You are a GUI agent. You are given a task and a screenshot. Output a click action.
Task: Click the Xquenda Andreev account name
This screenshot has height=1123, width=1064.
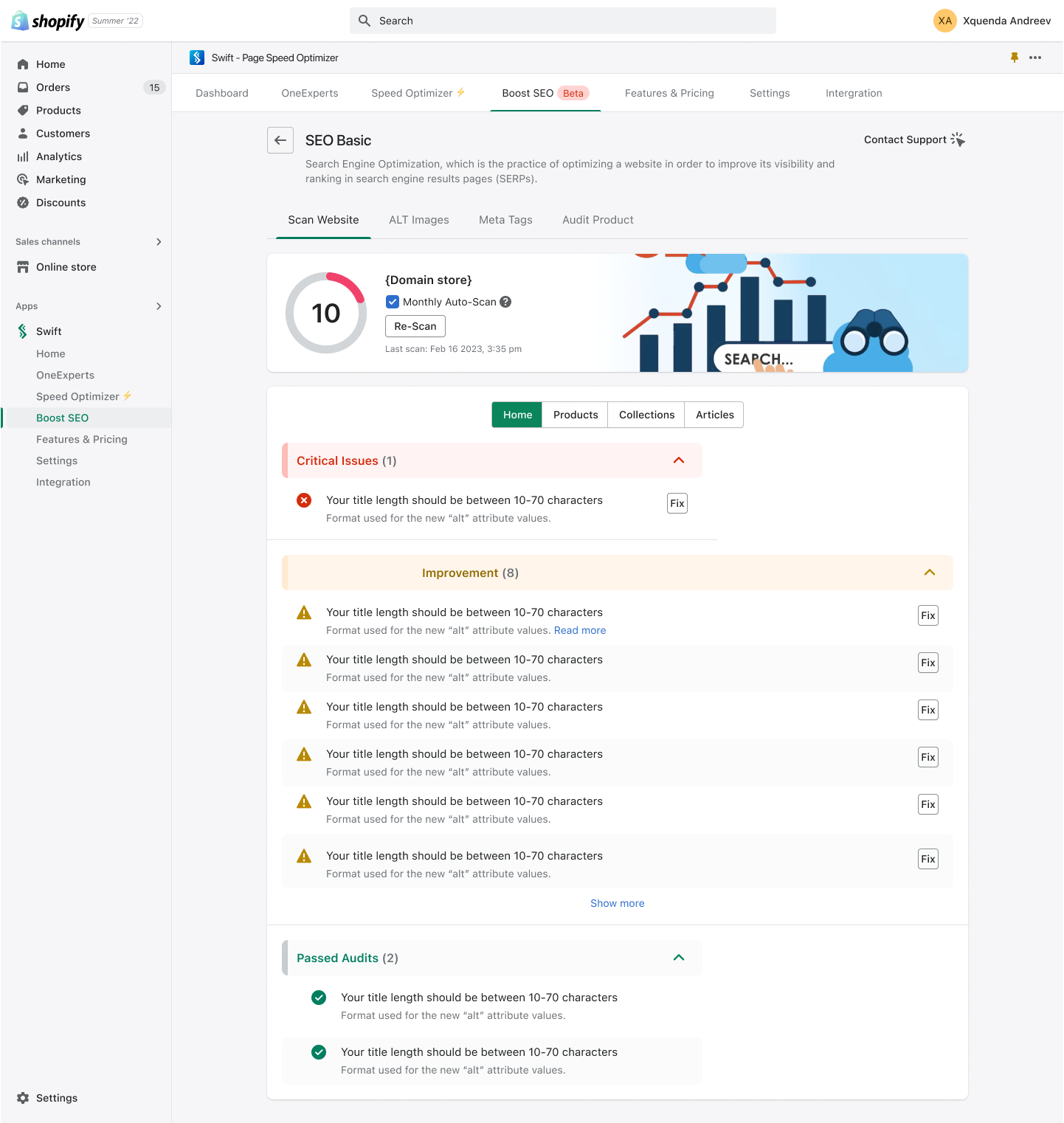[x=1007, y=21]
